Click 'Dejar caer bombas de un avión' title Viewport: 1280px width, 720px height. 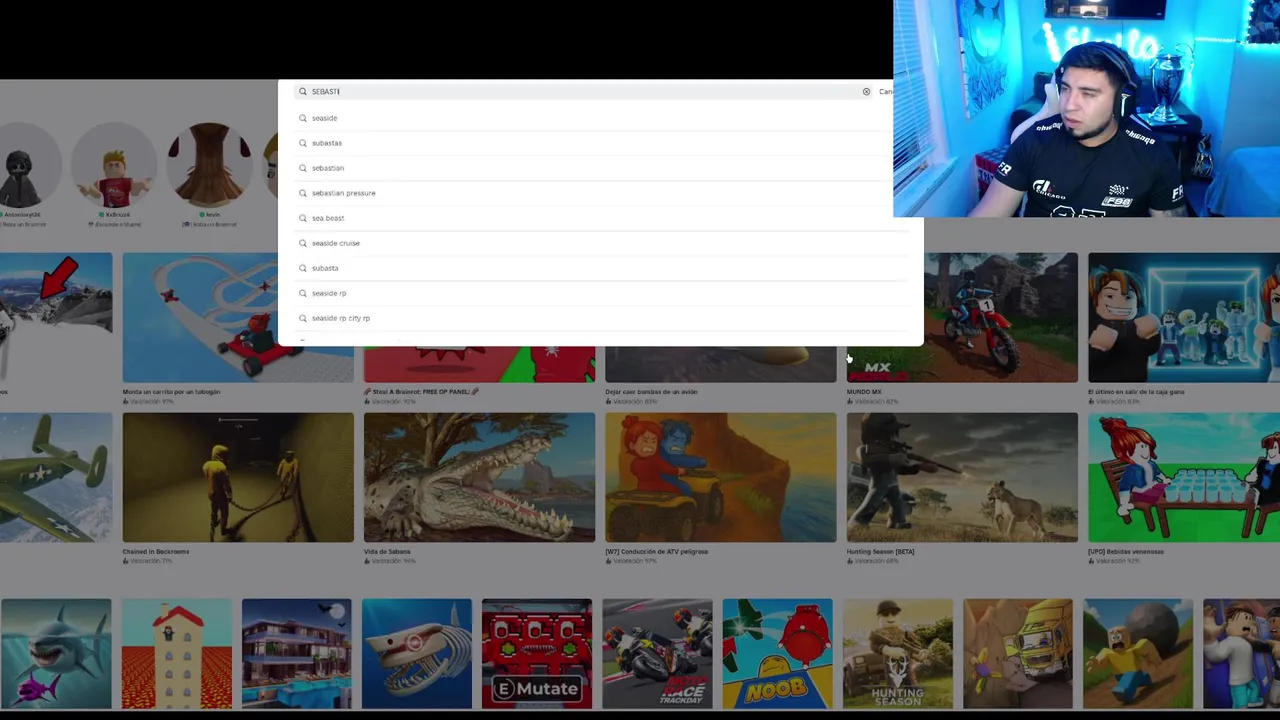point(651,392)
